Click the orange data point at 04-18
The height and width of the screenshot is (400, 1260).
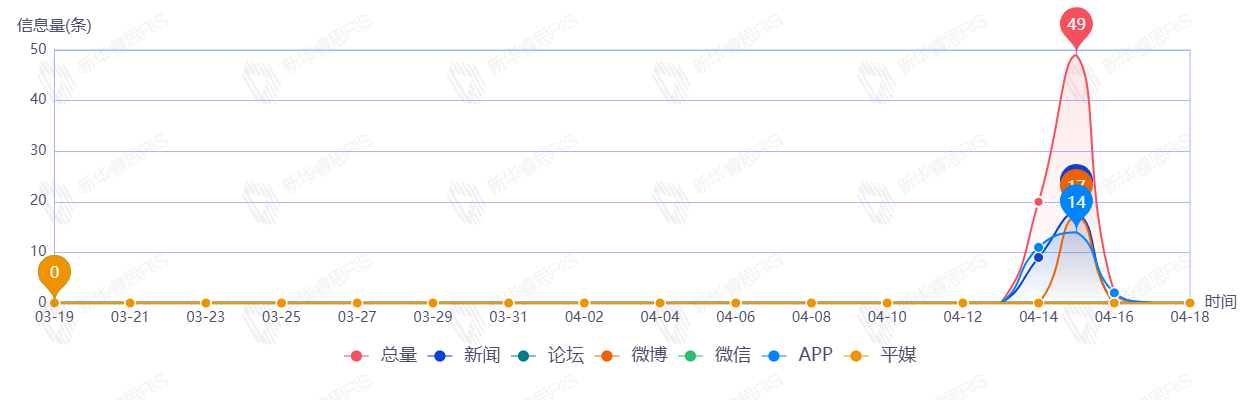[1190, 303]
